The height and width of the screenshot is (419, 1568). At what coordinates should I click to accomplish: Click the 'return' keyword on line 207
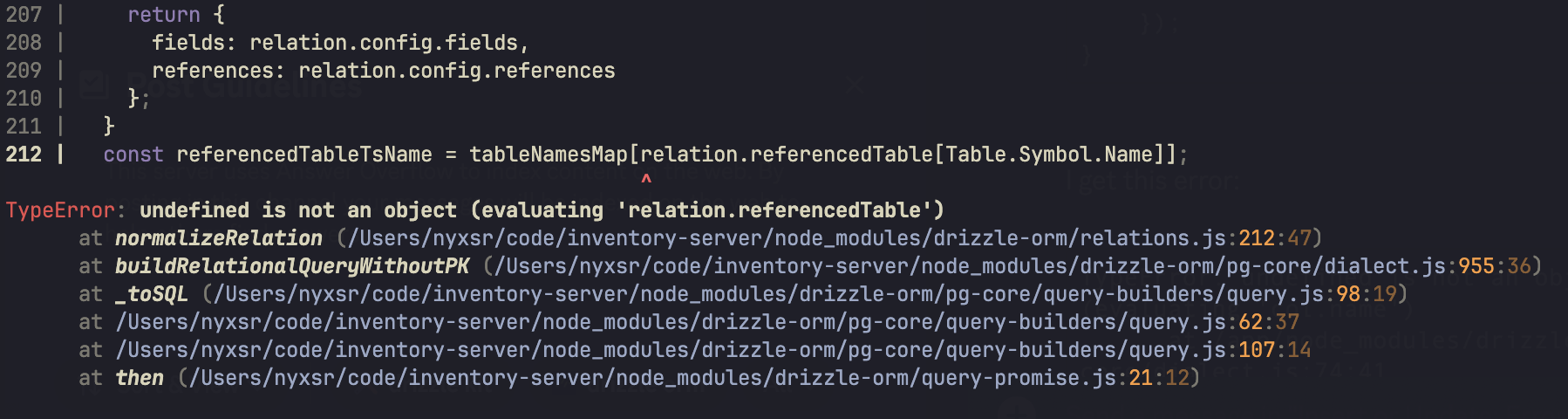[x=164, y=15]
